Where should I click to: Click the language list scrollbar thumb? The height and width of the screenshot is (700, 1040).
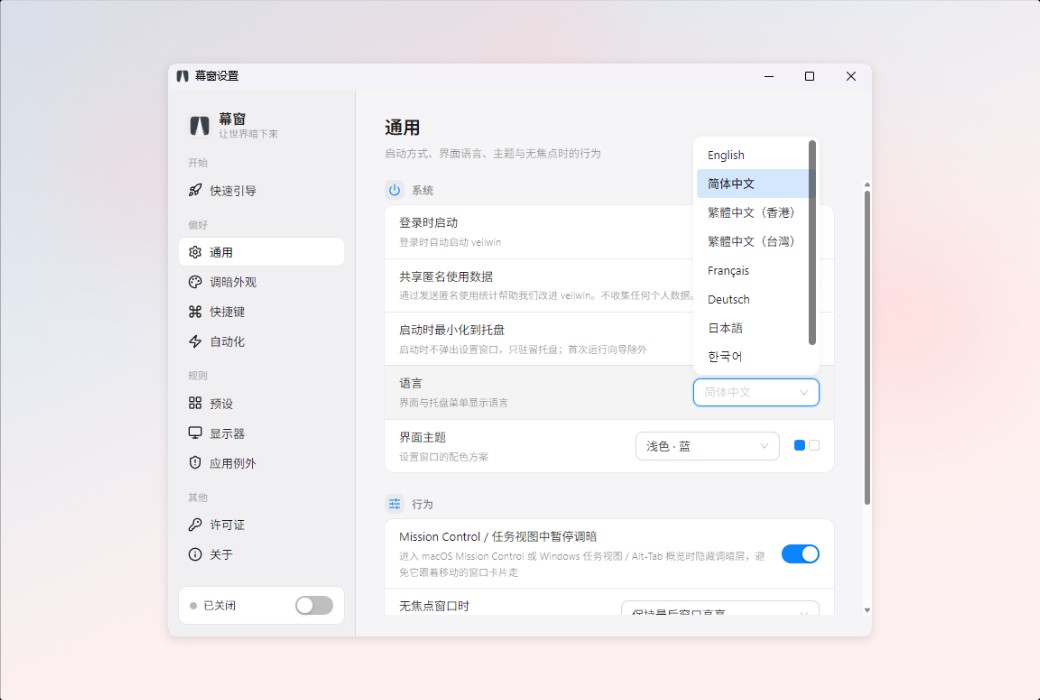point(812,242)
